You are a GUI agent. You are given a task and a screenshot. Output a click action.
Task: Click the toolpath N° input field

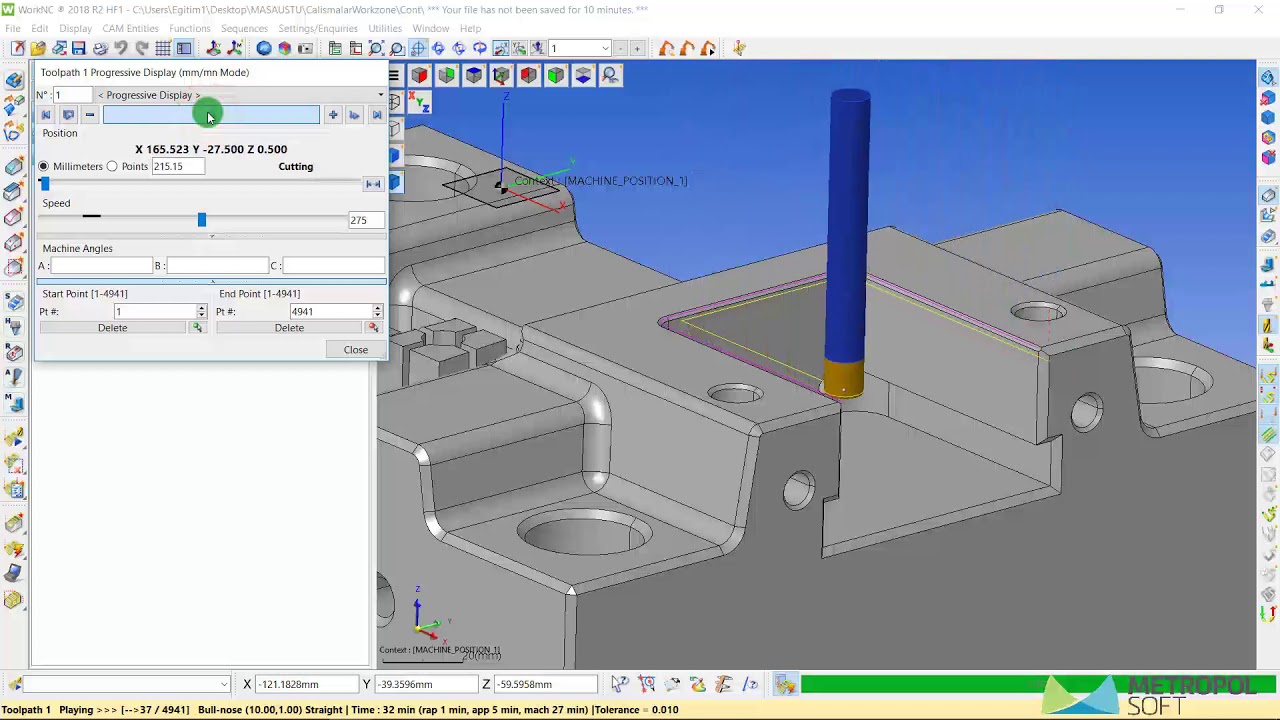pos(73,95)
